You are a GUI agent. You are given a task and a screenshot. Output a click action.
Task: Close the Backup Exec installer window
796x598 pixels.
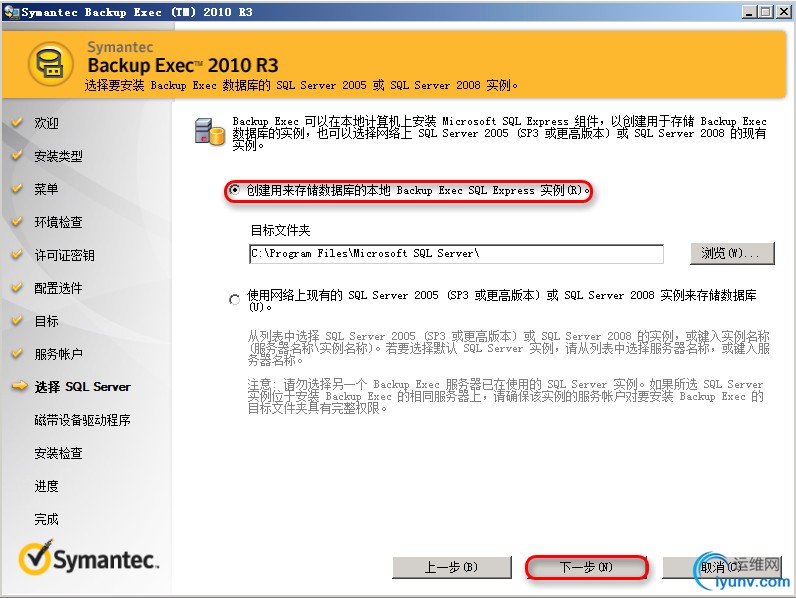pos(783,12)
